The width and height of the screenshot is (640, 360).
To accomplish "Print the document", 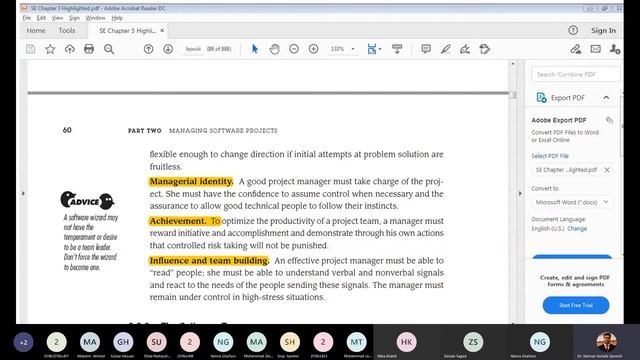I will tap(89, 49).
